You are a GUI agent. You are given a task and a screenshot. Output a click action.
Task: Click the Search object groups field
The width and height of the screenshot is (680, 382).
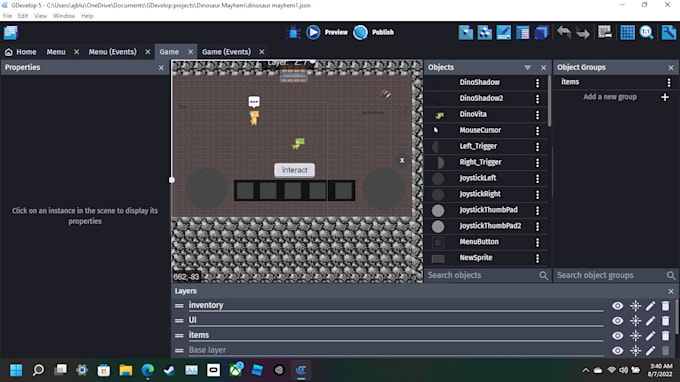610,275
